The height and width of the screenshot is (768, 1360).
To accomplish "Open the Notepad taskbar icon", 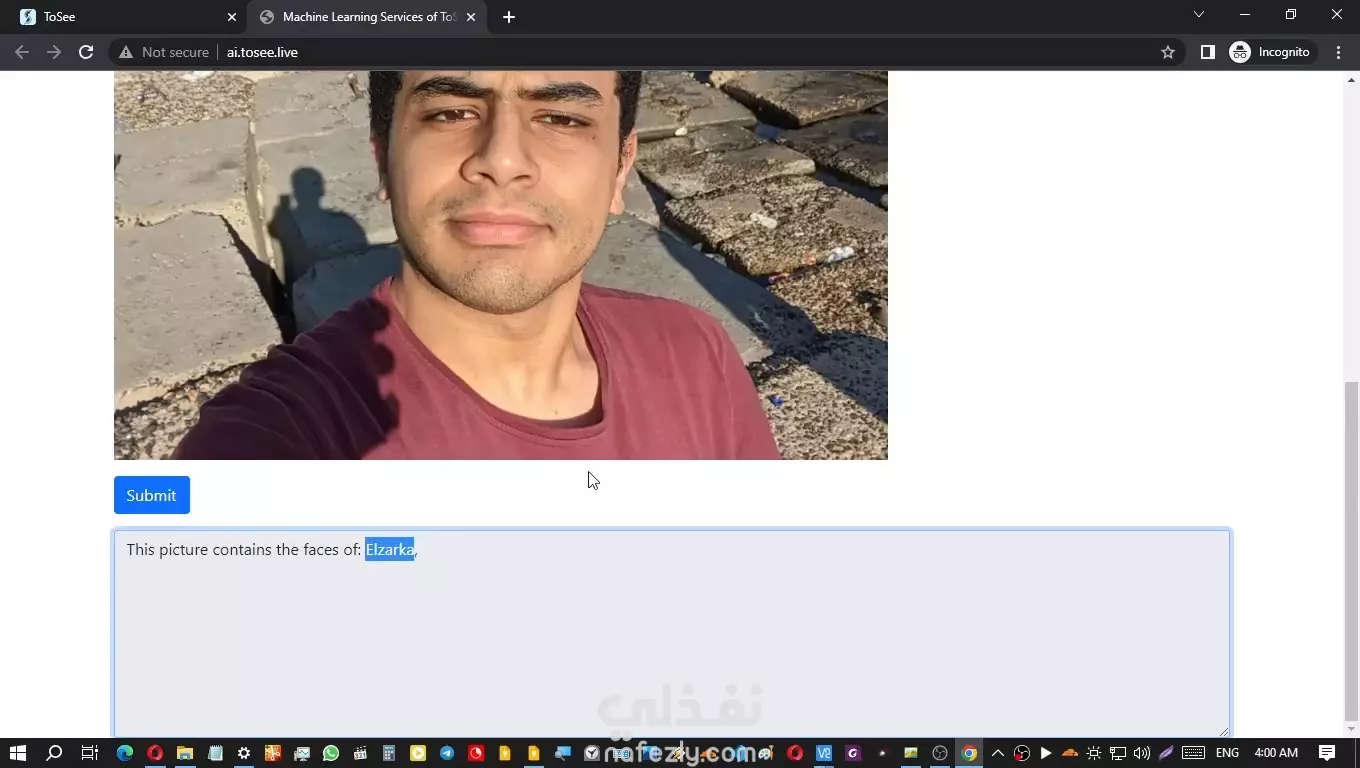I will point(214,753).
